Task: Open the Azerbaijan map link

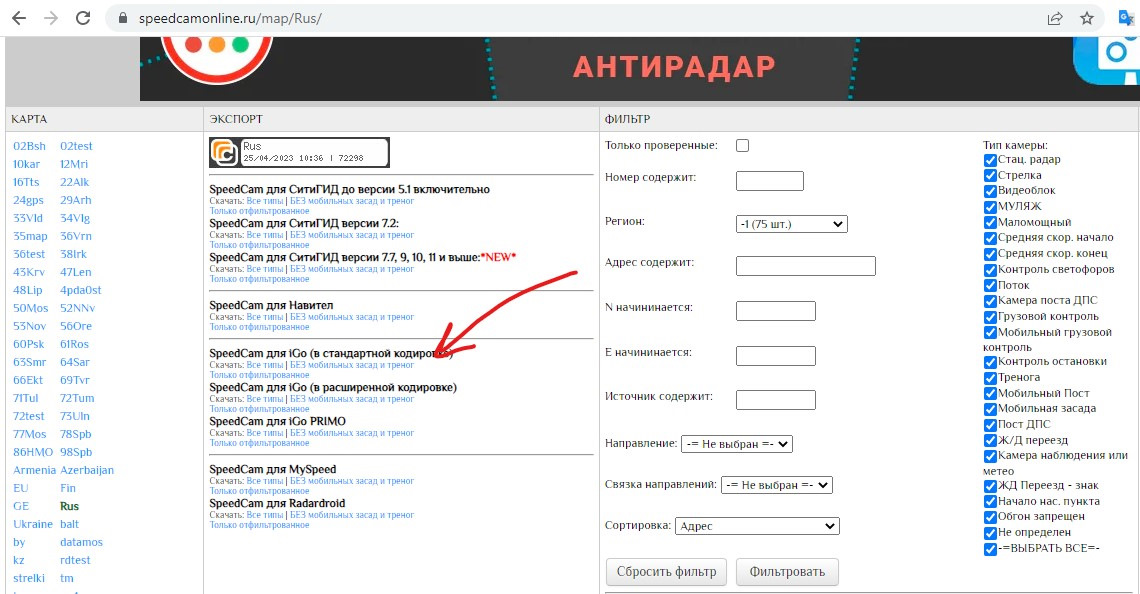Action: coord(87,470)
